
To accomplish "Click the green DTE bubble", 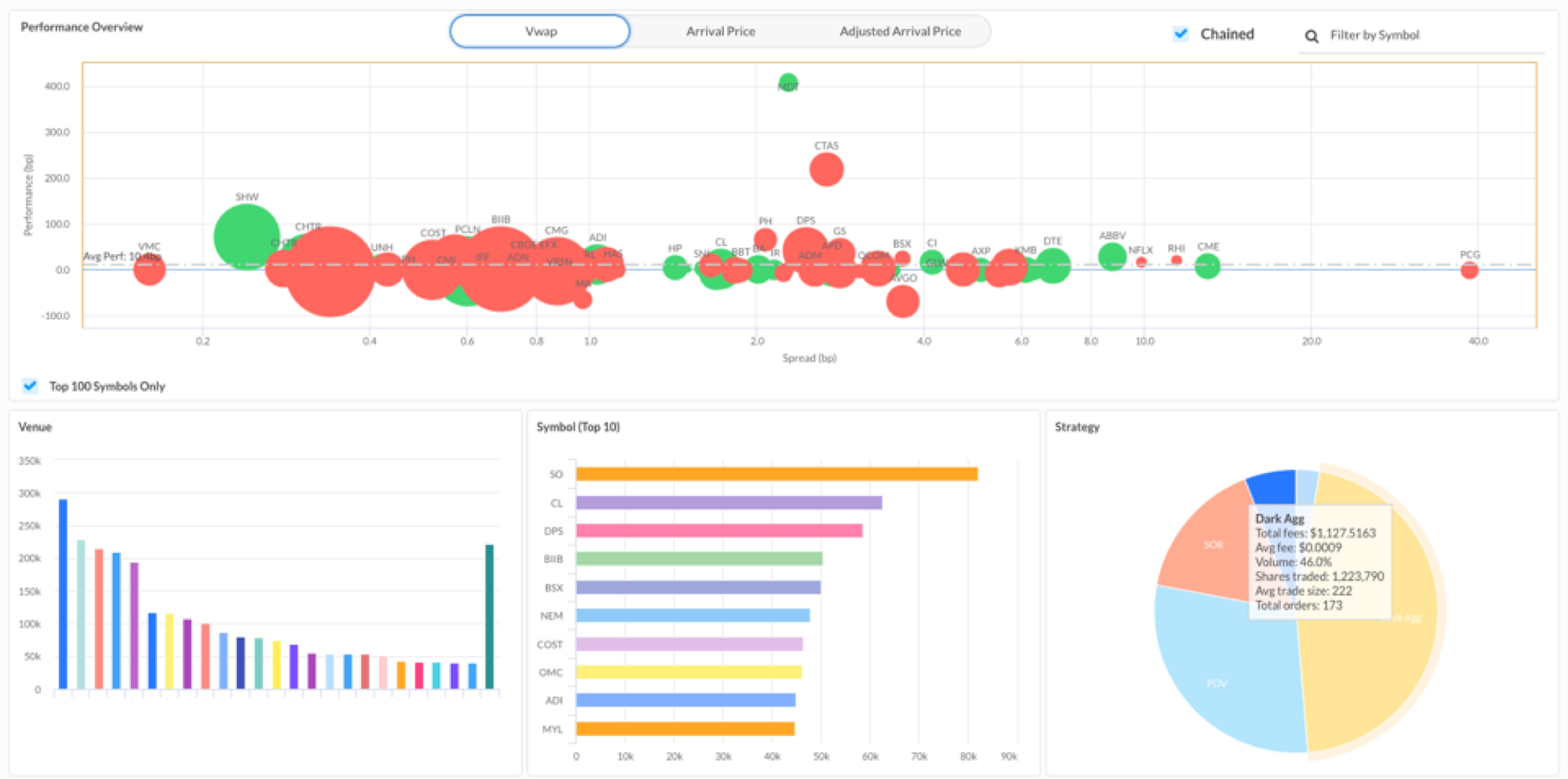I will (1053, 264).
